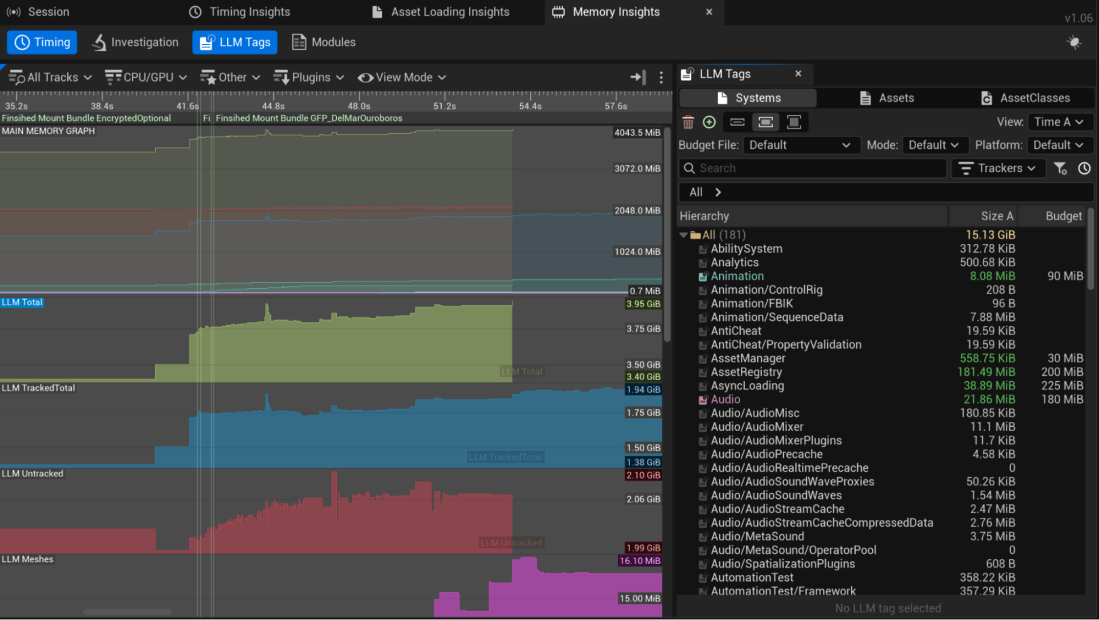The height and width of the screenshot is (620, 1099).
Task: Click the auto-scroll arrow icon in tracks toolbar
Action: (x=637, y=77)
